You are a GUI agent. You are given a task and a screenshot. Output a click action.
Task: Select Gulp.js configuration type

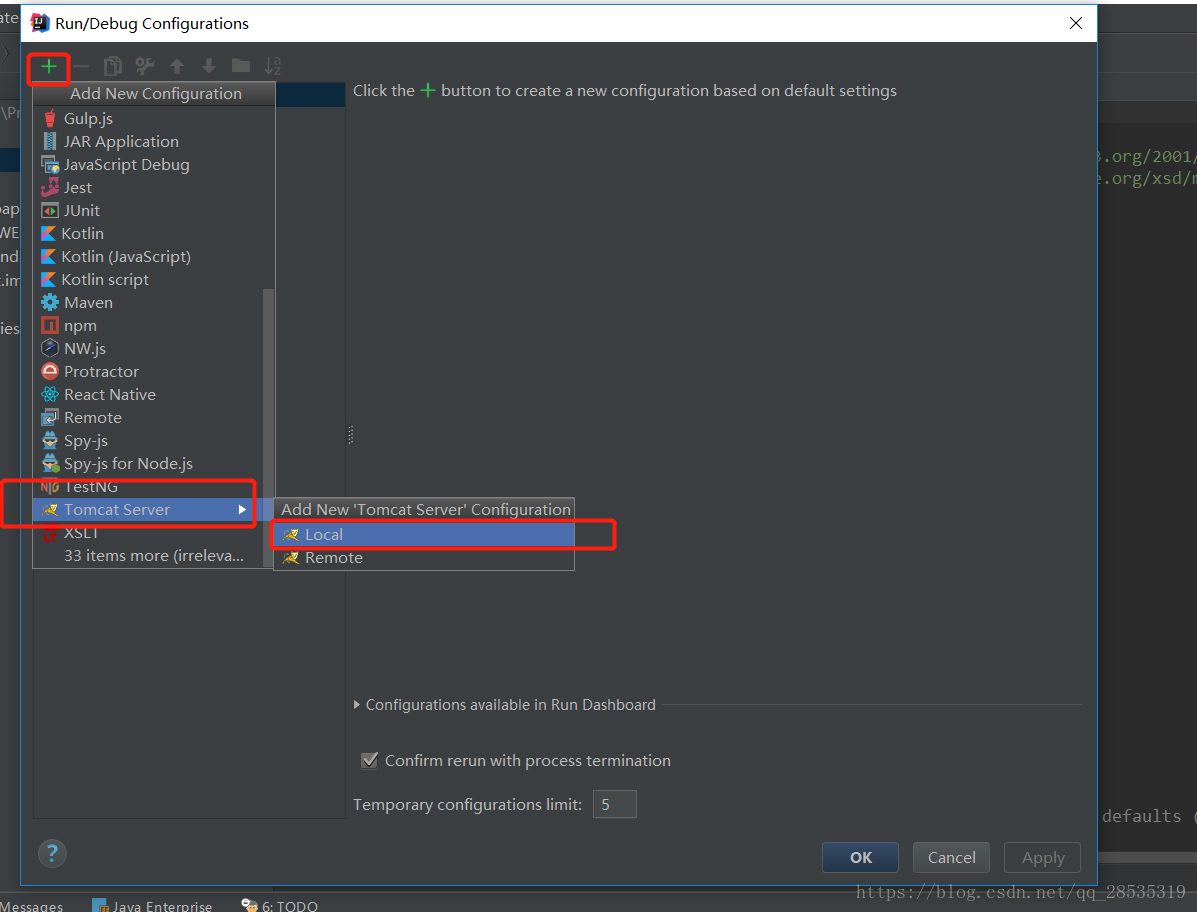pos(153,118)
